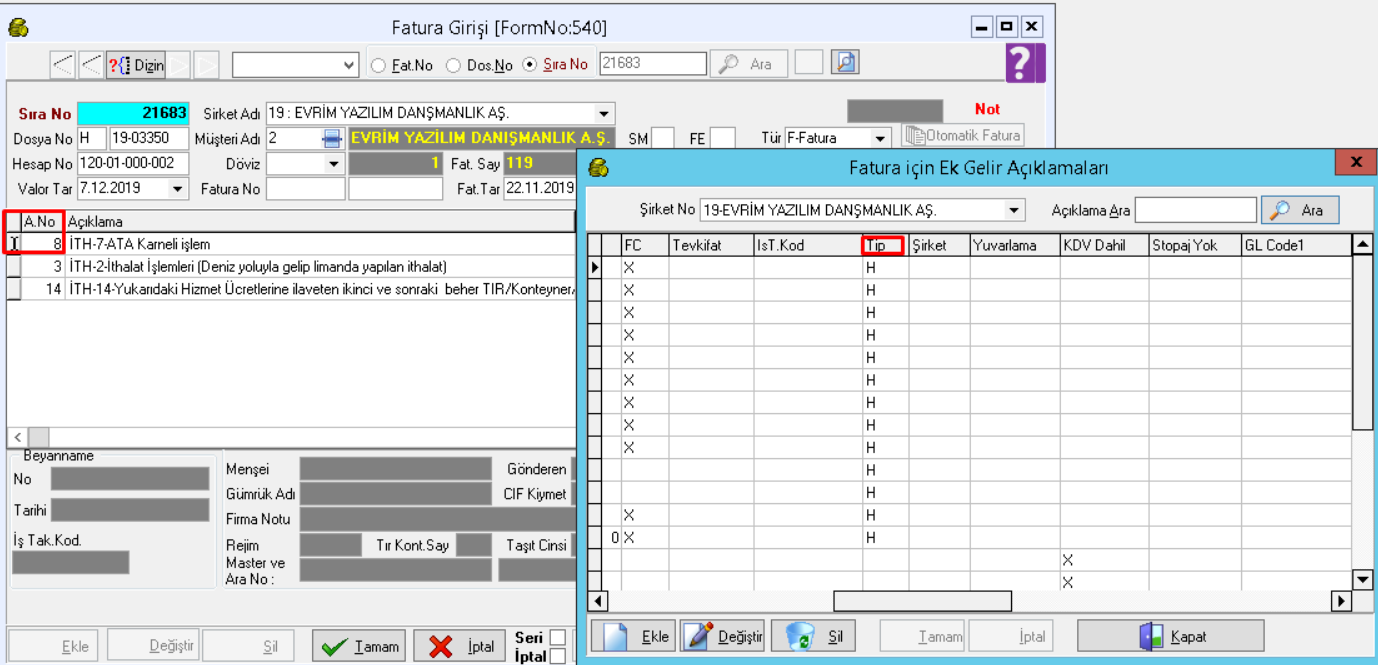Go to next record arrow after Dizin
Image resolution: width=1378 pixels, height=665 pixels.
tap(179, 65)
